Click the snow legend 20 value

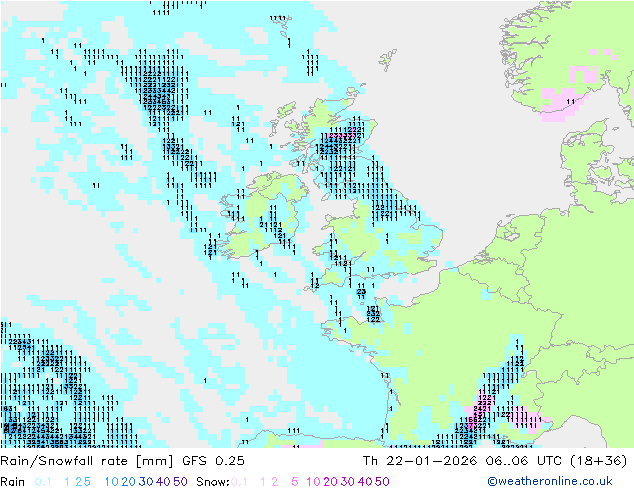330,482
